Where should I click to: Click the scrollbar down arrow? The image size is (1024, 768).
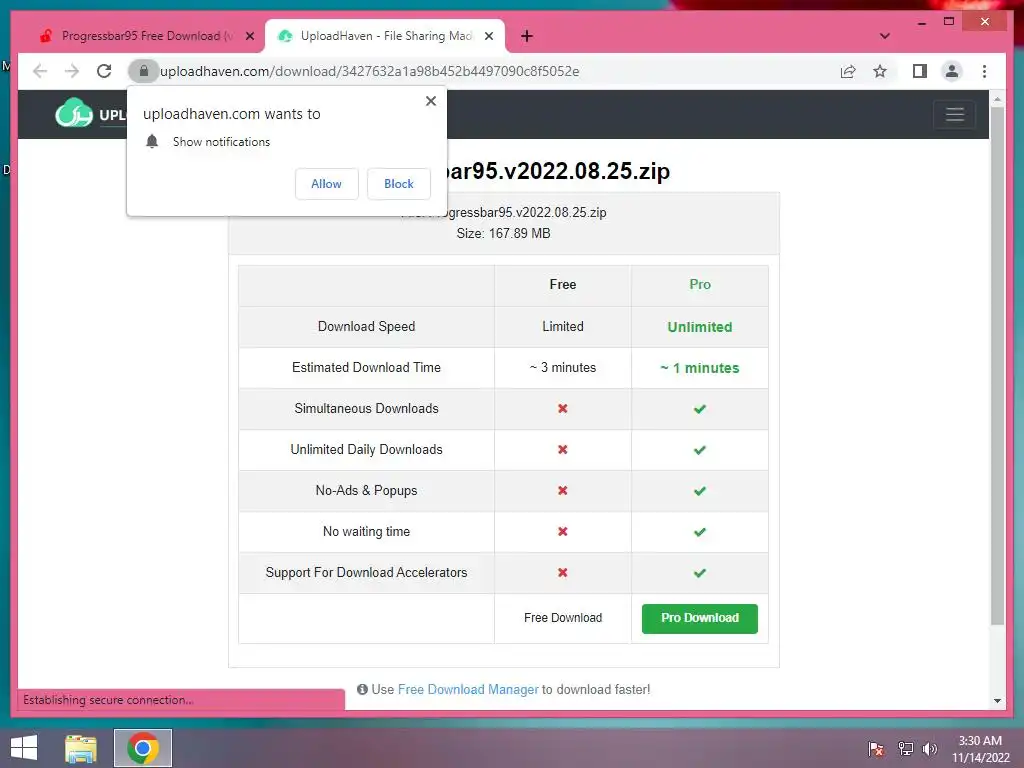tap(997, 701)
